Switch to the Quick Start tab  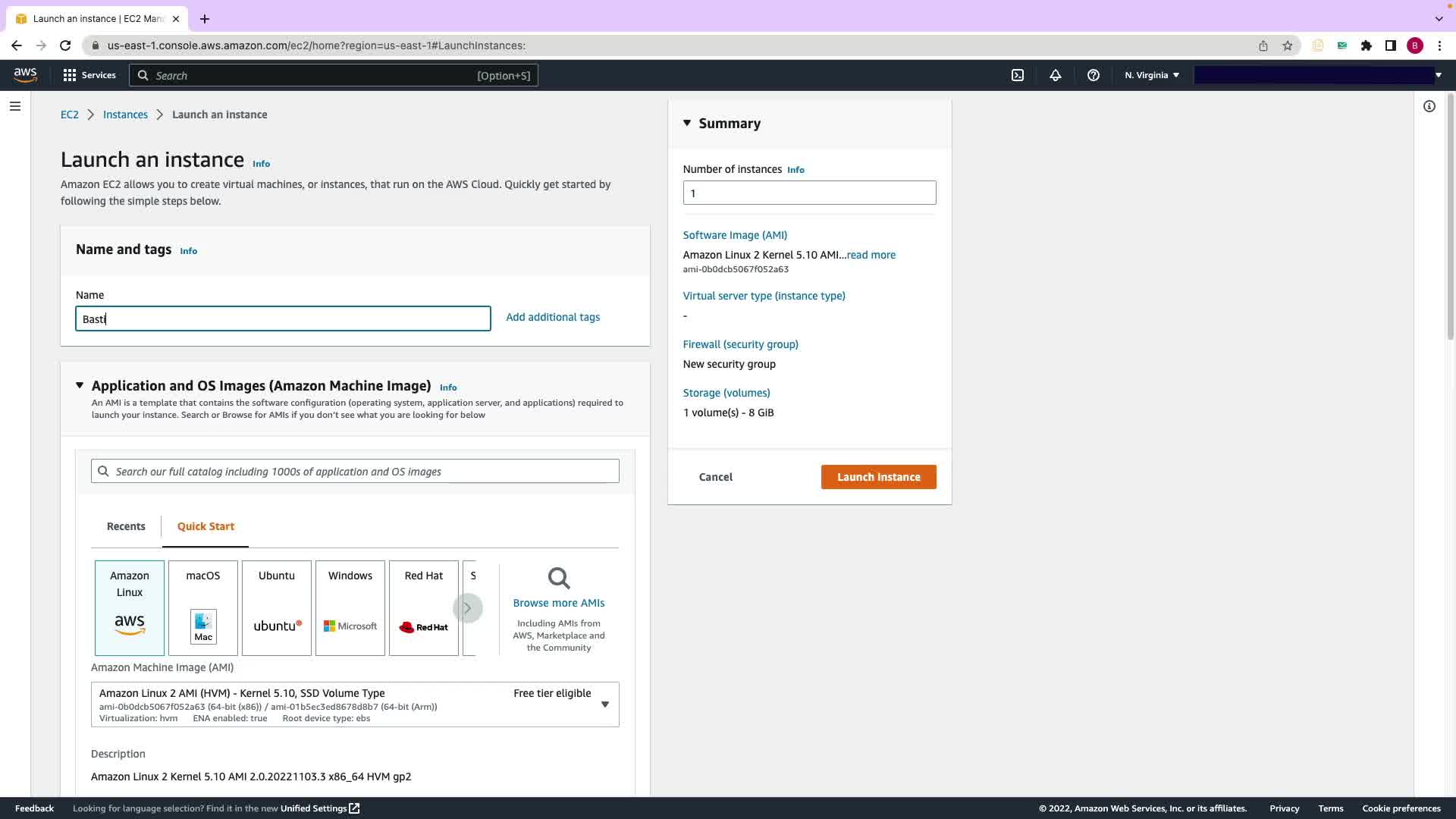coord(206,526)
